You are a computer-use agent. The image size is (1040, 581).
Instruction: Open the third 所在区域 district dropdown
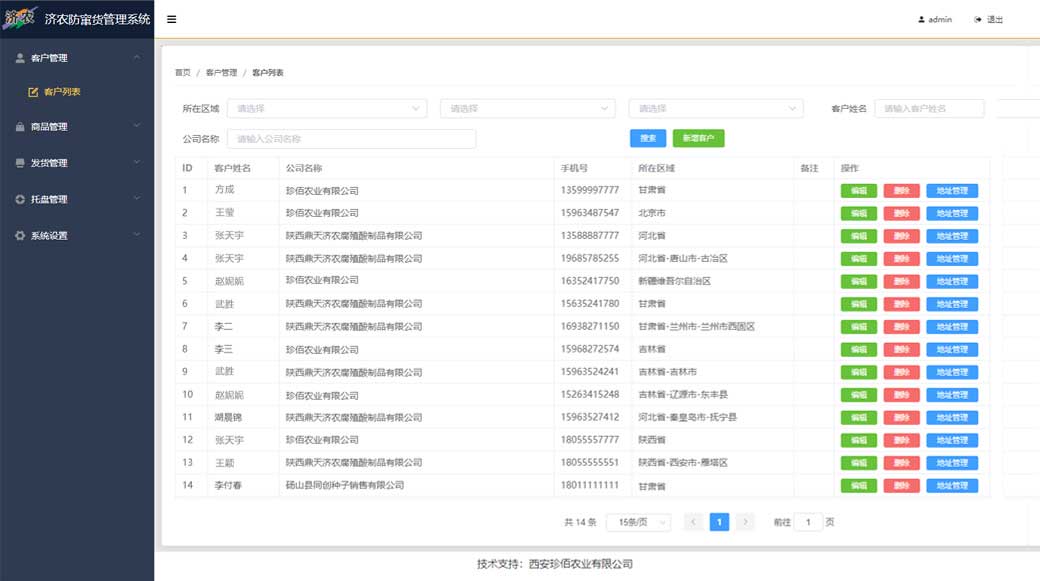point(715,108)
